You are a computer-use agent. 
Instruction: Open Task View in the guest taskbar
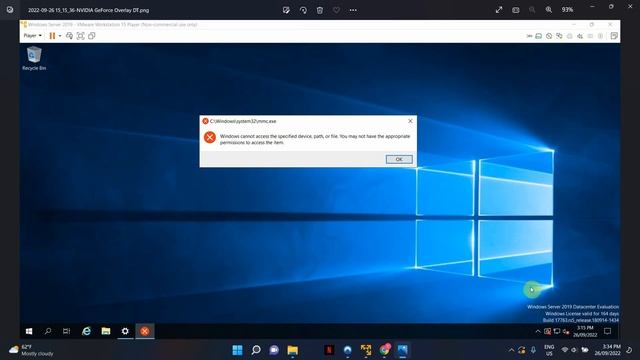(x=67, y=331)
